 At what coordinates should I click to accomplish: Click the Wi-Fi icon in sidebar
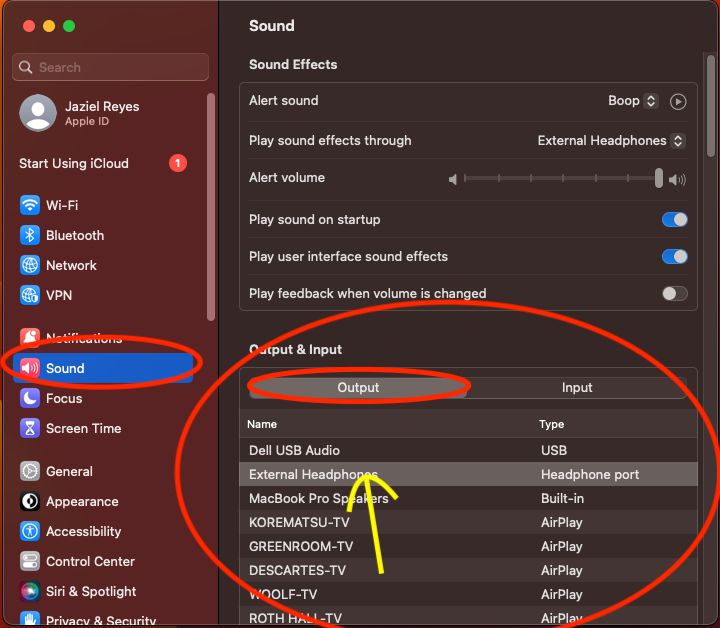pos(30,205)
